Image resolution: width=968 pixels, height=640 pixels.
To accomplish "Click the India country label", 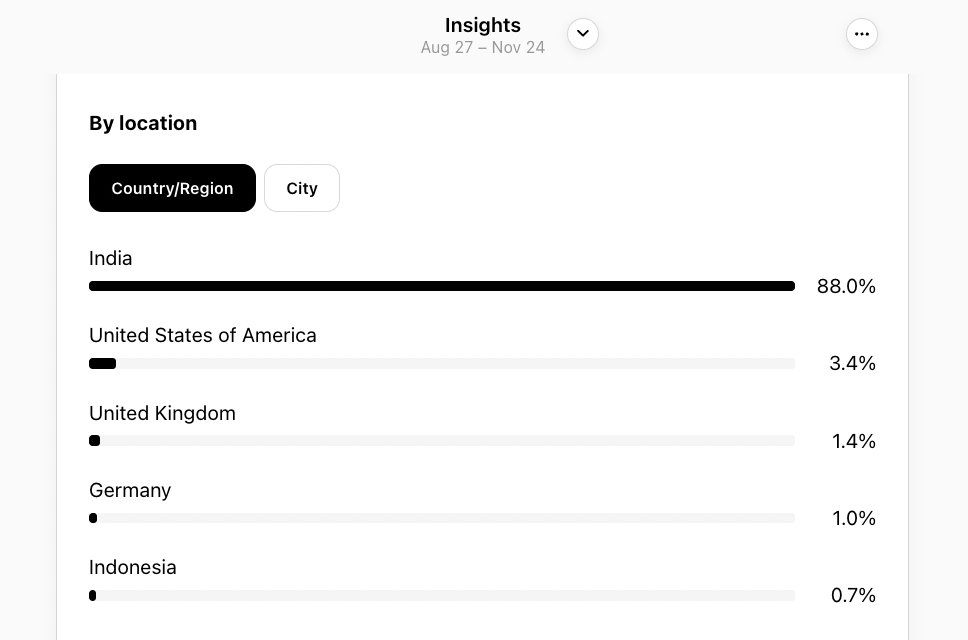I will [x=111, y=258].
